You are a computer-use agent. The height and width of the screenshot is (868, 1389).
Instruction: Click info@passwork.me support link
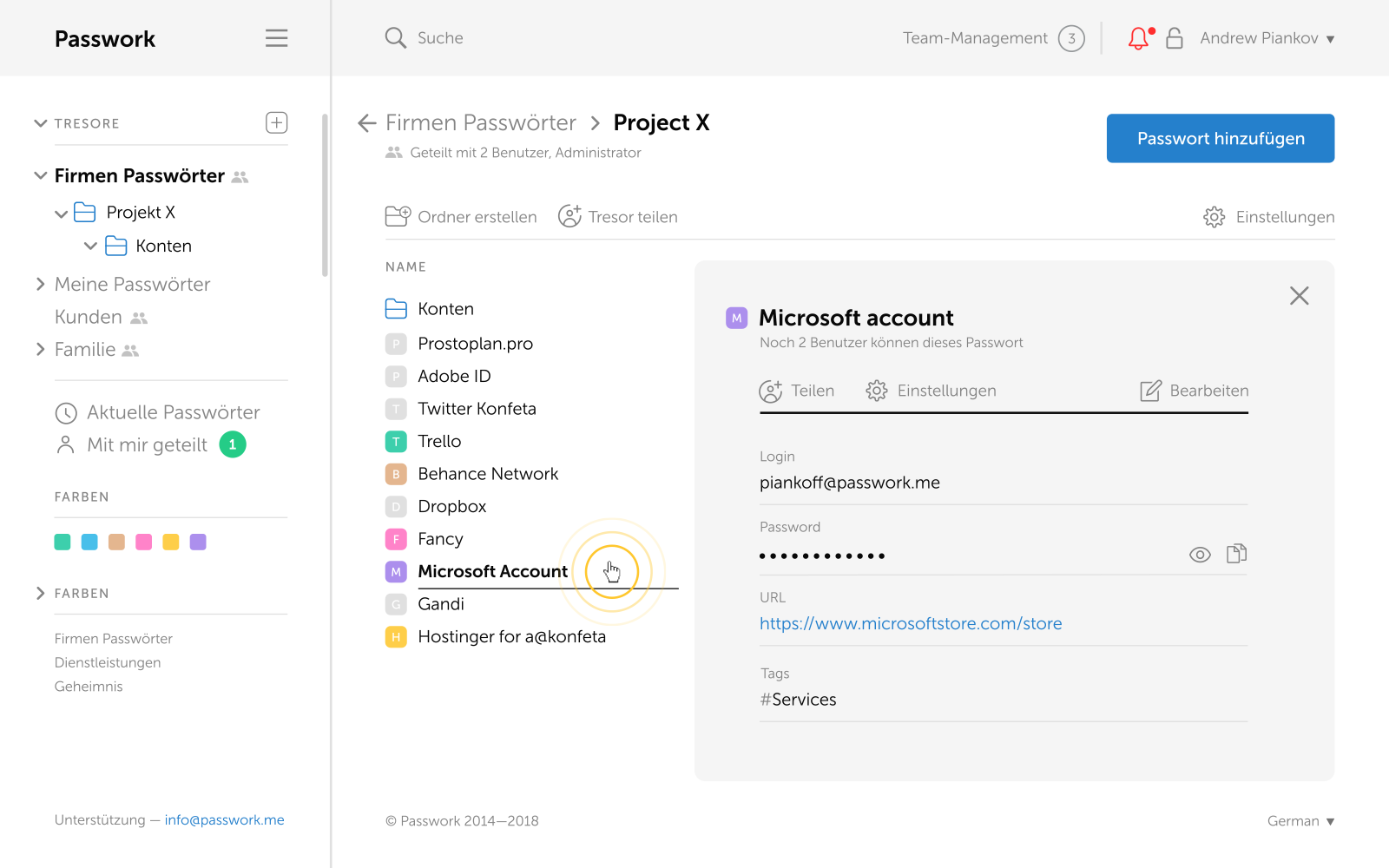pyautogui.click(x=224, y=820)
